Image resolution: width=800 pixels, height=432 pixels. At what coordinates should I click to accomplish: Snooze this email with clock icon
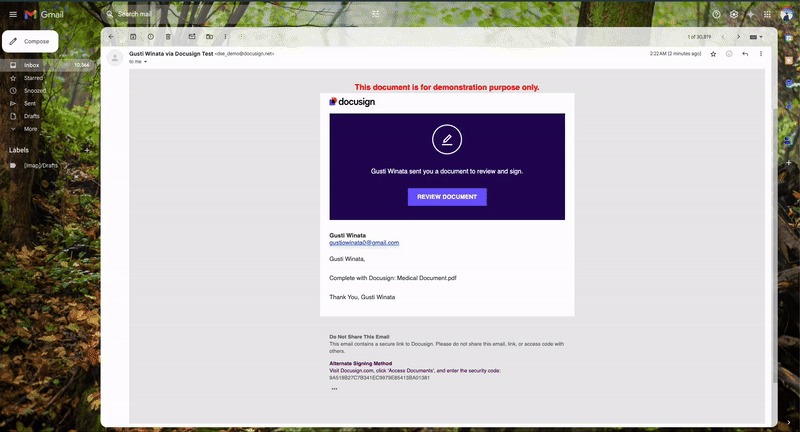151,37
